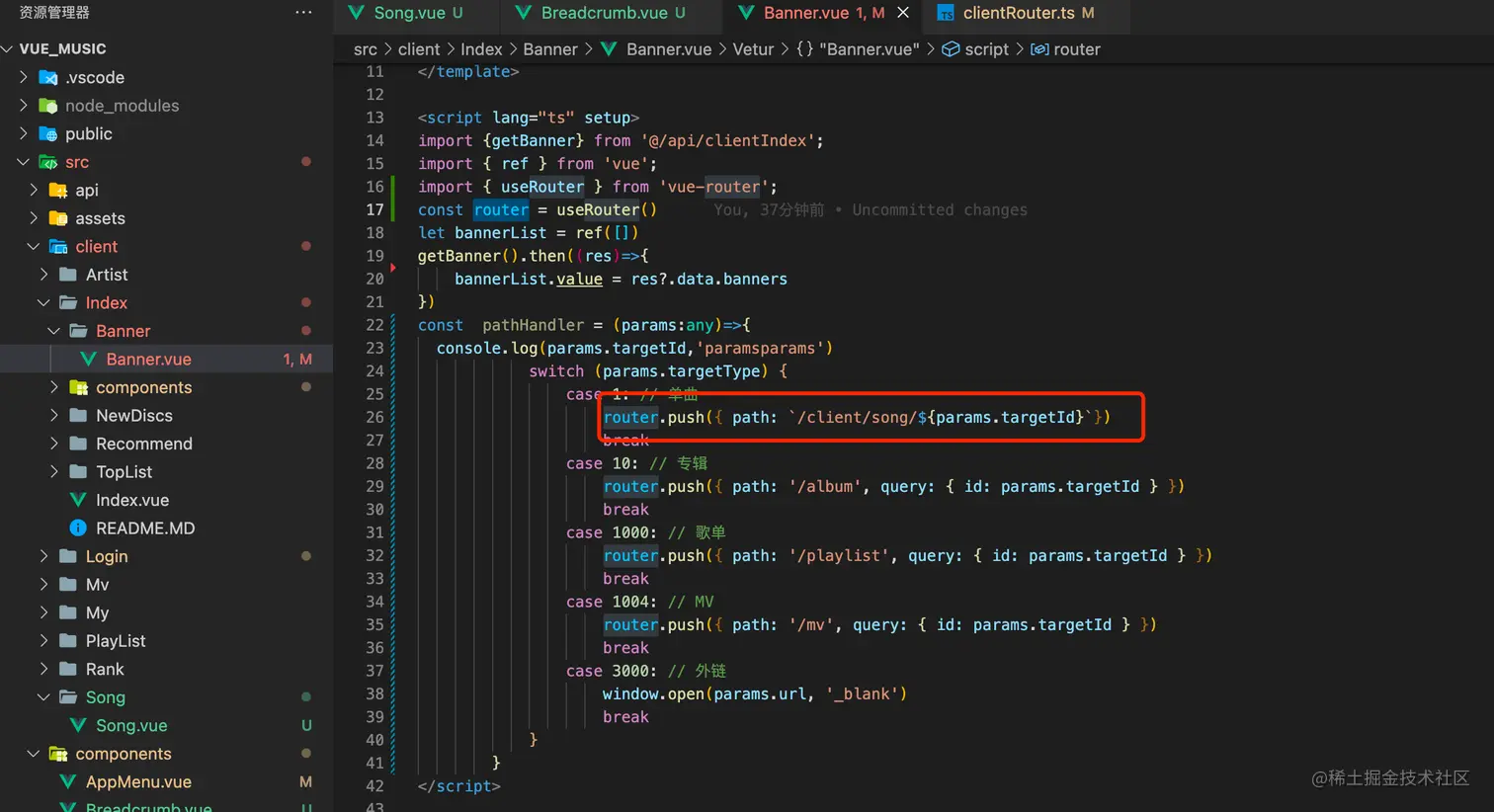Click the Song folder icon in Explorer
Image resolution: width=1494 pixels, height=812 pixels.
[x=68, y=697]
